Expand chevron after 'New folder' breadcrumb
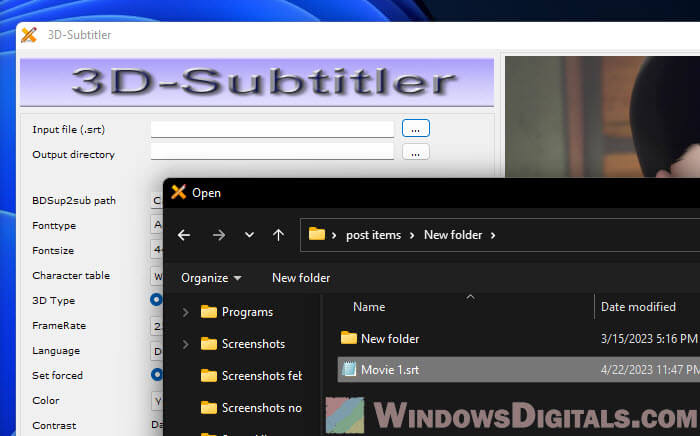 [x=493, y=235]
